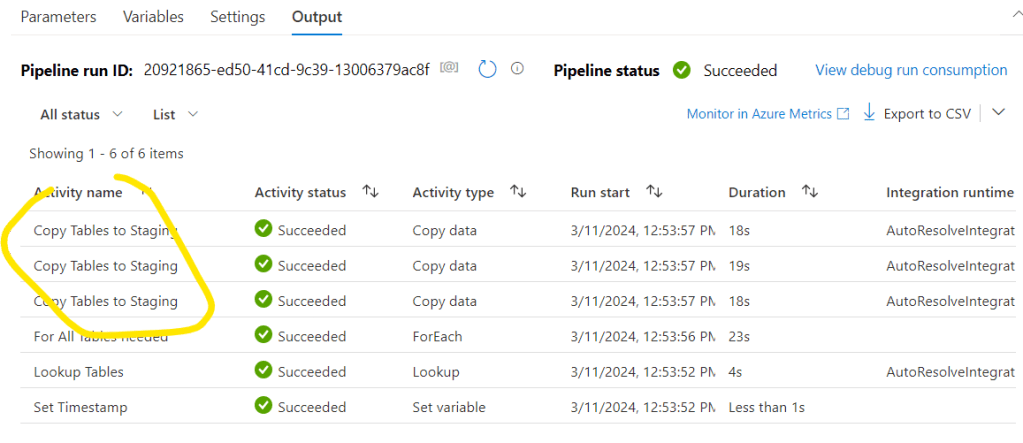This screenshot has height=443, width=1023.
Task: Copy the pipeline run ID icon
Action: point(451,69)
